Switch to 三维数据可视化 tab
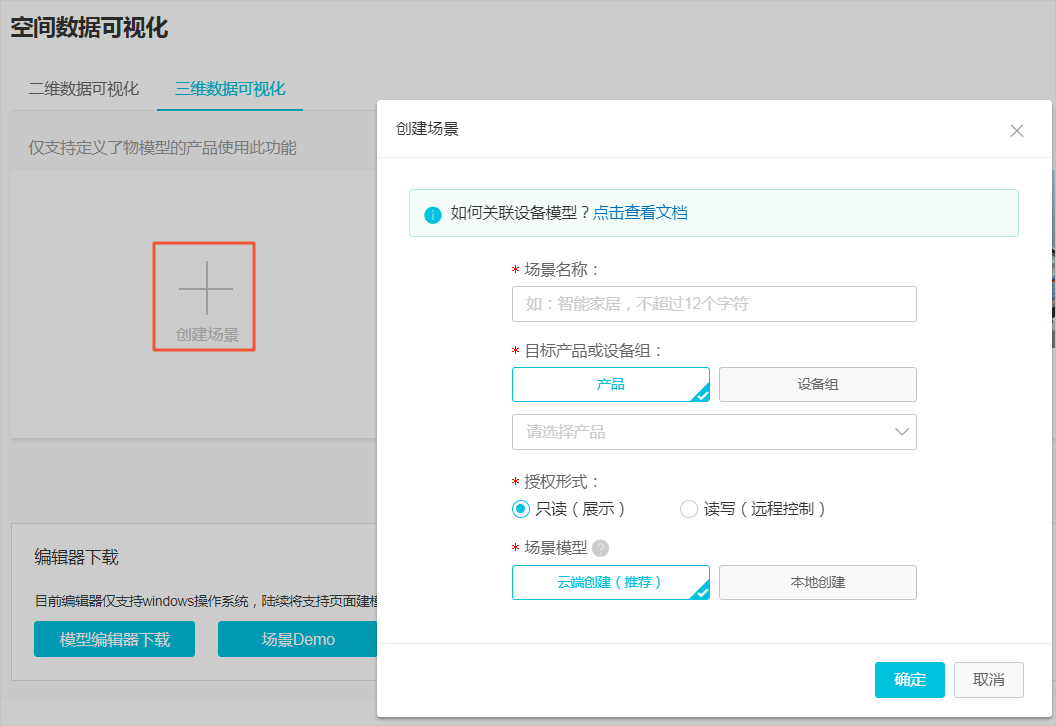This screenshot has height=726, width=1056. point(230,88)
